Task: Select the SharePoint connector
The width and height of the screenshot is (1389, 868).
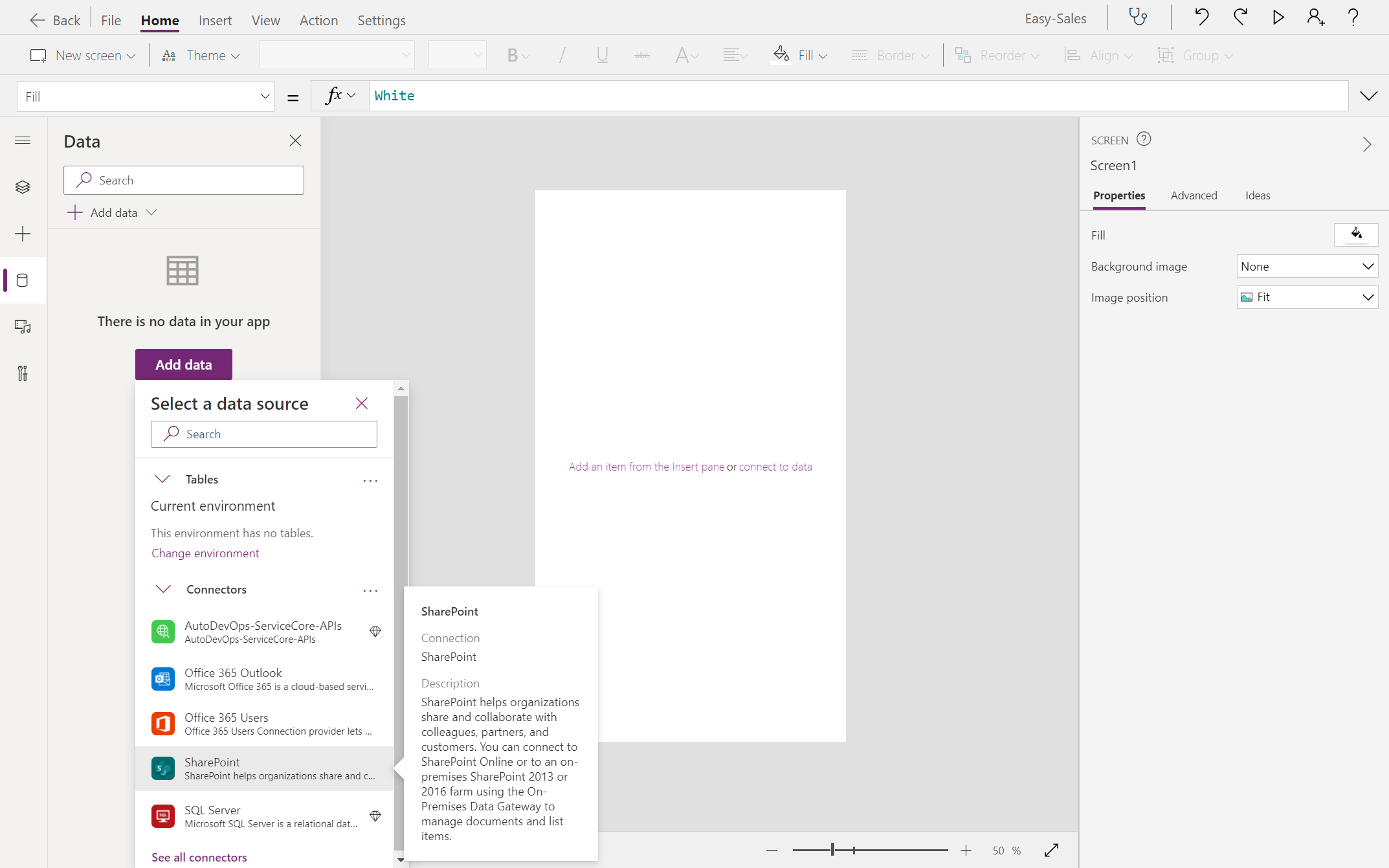Action: tap(264, 768)
